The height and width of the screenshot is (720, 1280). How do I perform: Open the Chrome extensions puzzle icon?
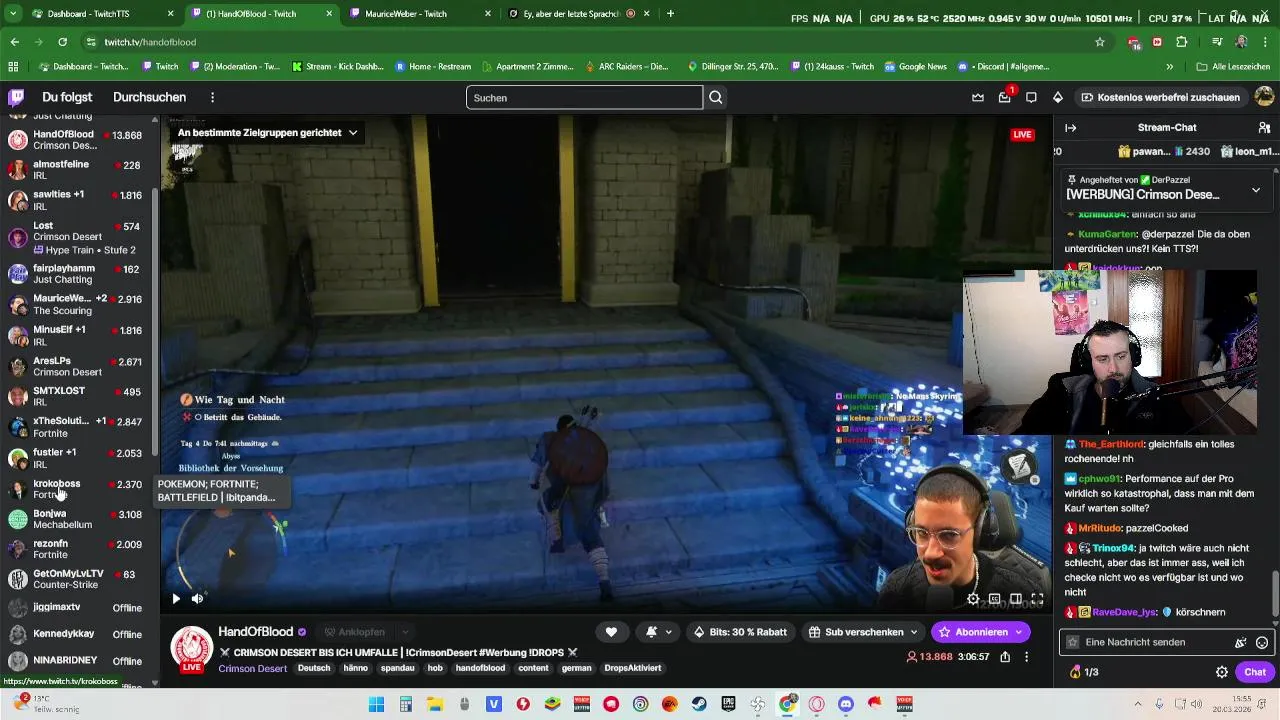1182,42
